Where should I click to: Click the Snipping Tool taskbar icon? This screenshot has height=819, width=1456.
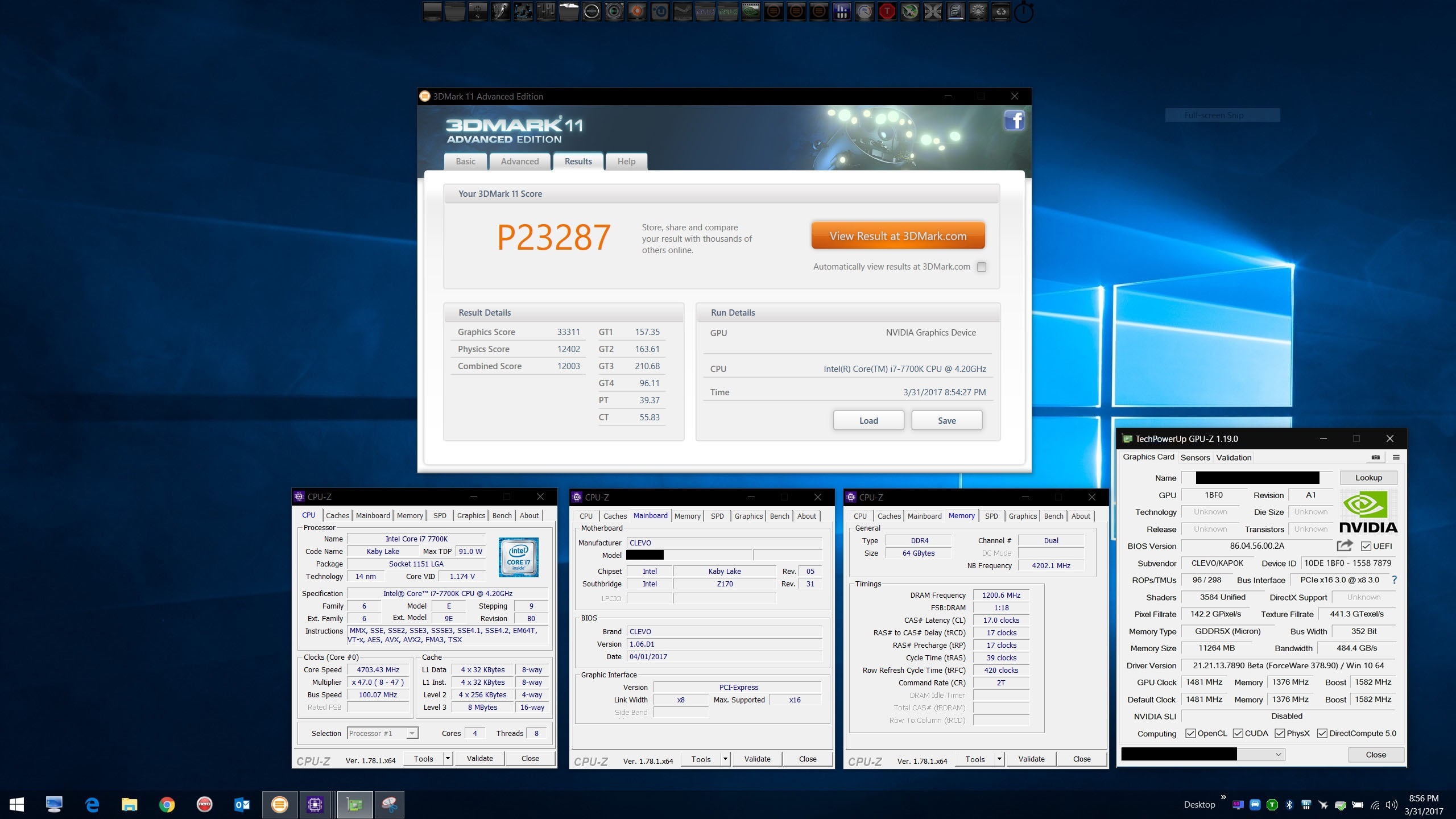pos(390,804)
